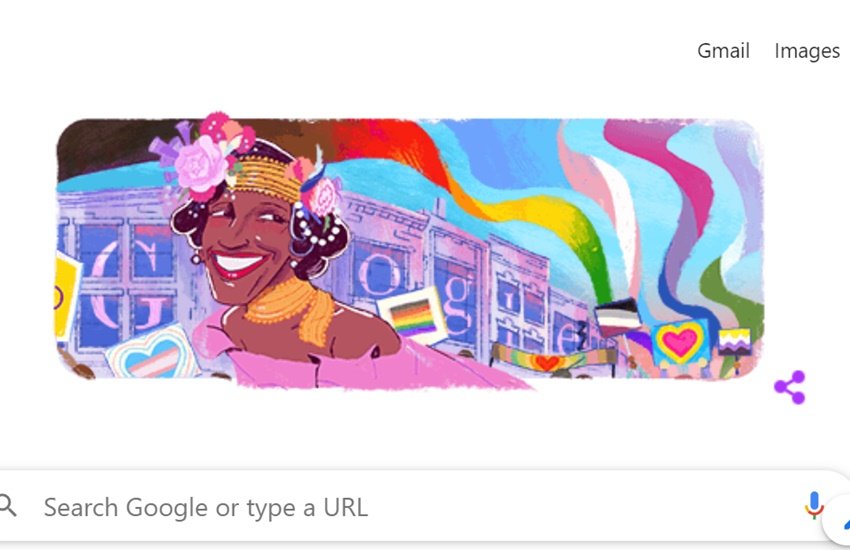Open the Images link
The height and width of the screenshot is (550, 850).
tap(807, 51)
